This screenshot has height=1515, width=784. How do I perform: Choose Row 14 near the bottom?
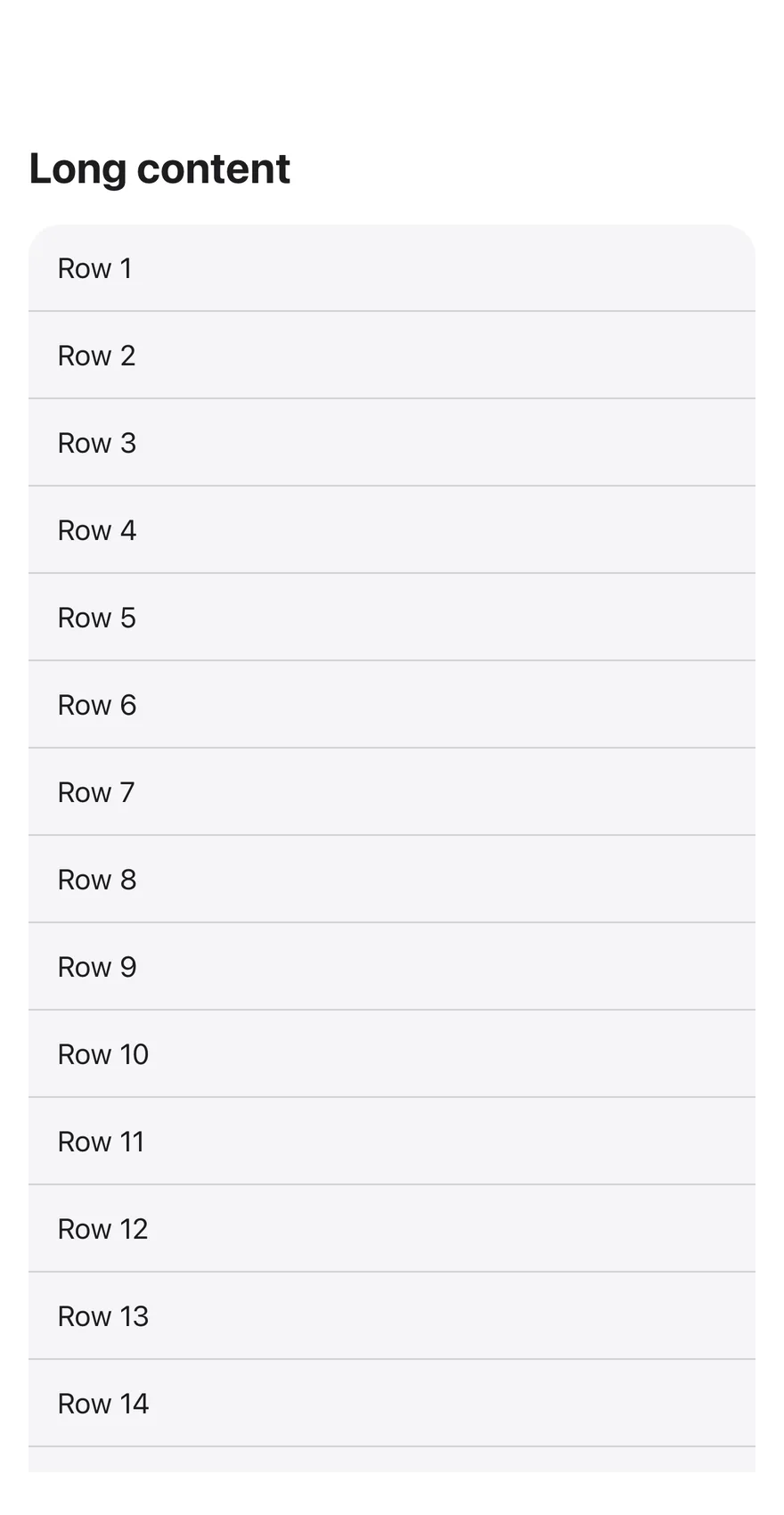[x=392, y=1404]
